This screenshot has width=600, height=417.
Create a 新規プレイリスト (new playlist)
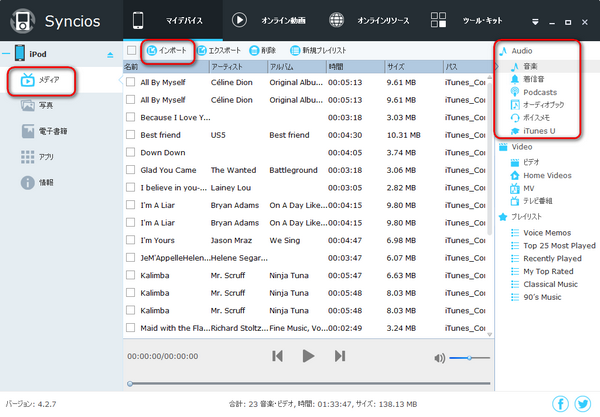point(318,50)
